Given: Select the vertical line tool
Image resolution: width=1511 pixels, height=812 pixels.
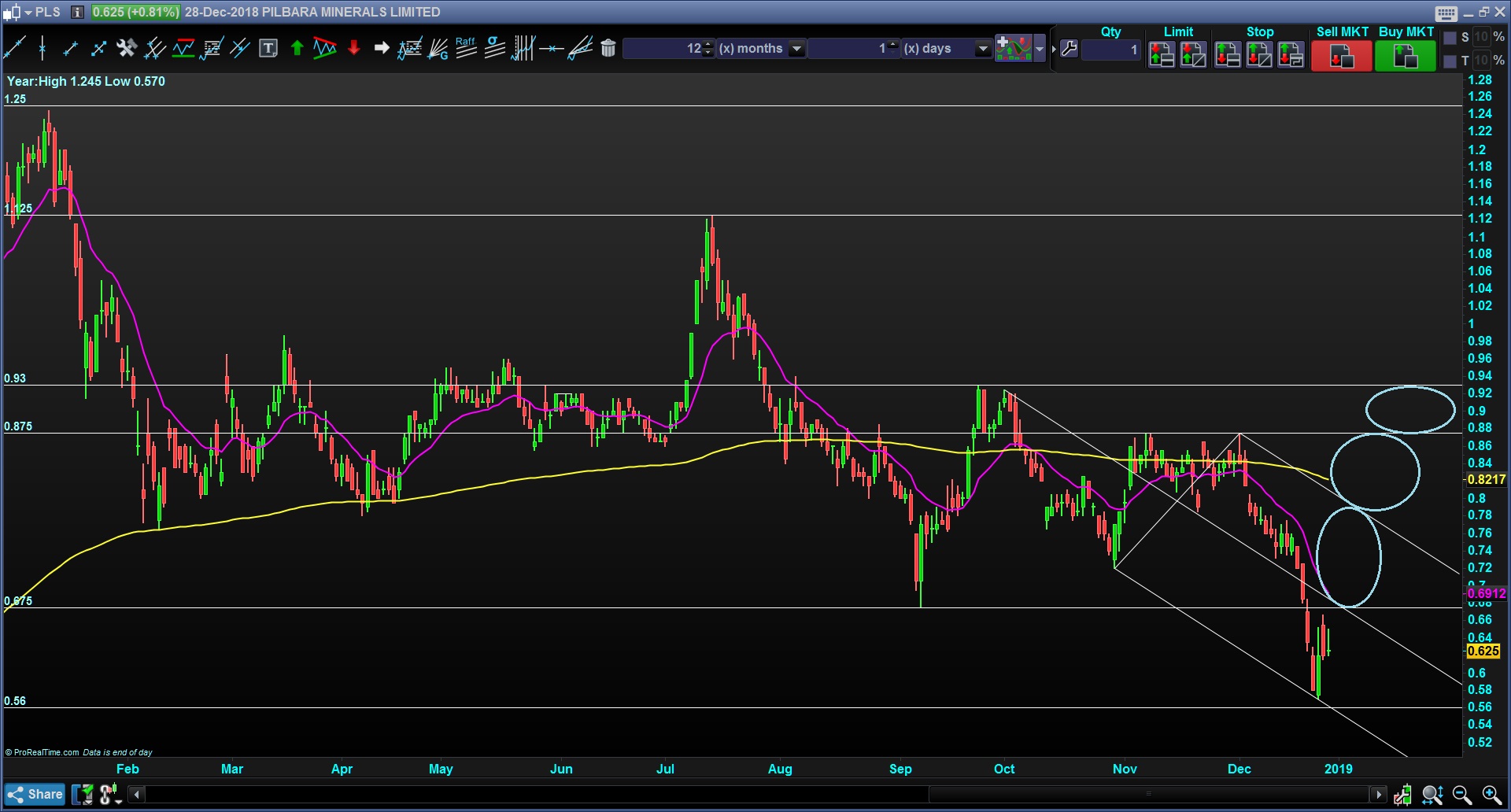Looking at the screenshot, I should tap(42, 48).
